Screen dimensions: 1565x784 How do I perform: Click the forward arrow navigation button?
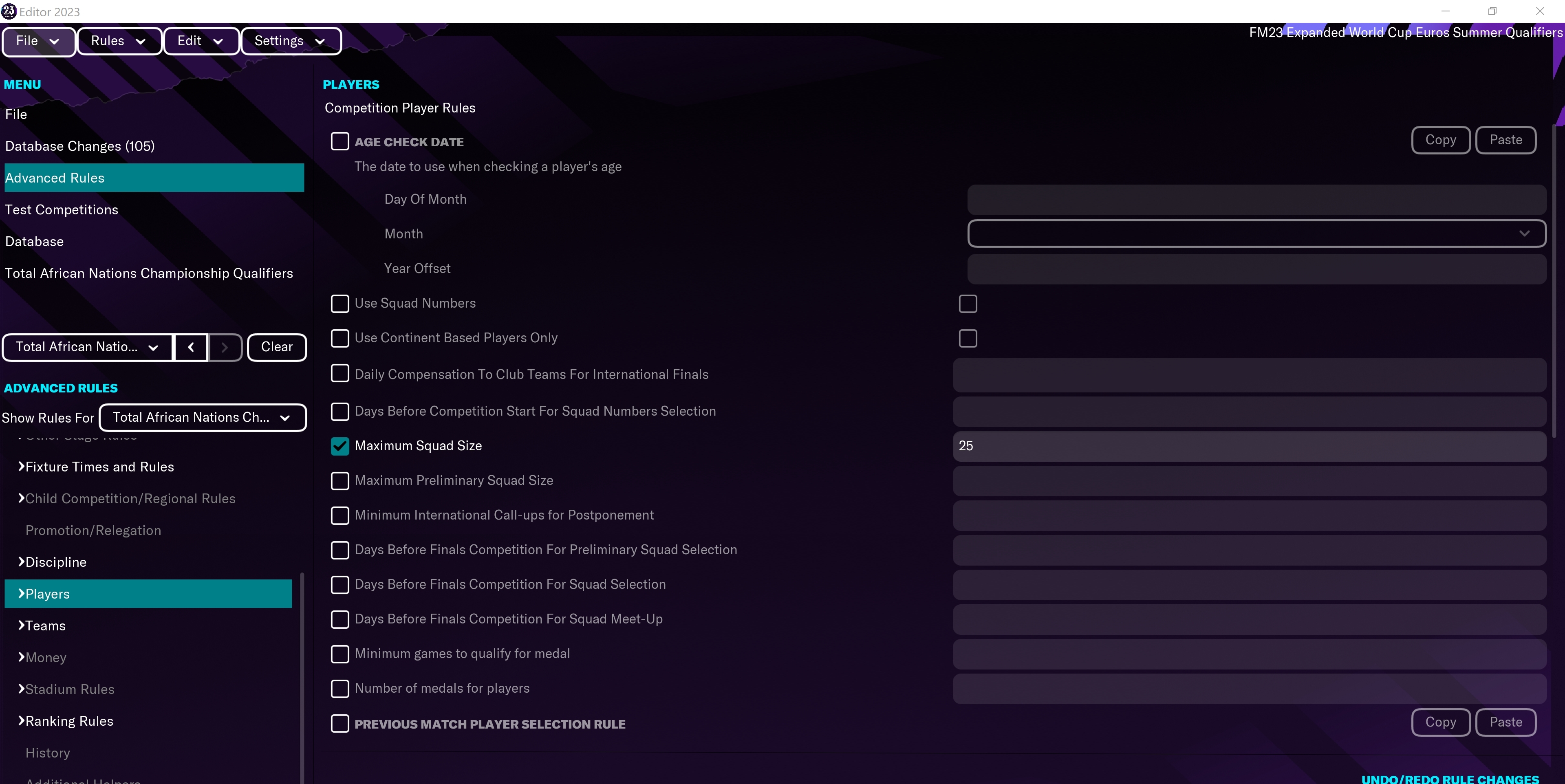(225, 347)
